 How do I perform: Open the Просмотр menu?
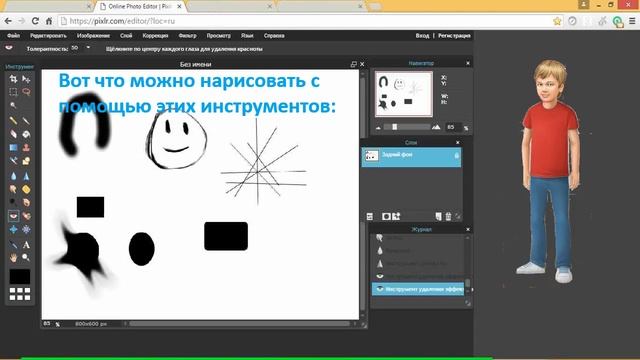(219, 36)
